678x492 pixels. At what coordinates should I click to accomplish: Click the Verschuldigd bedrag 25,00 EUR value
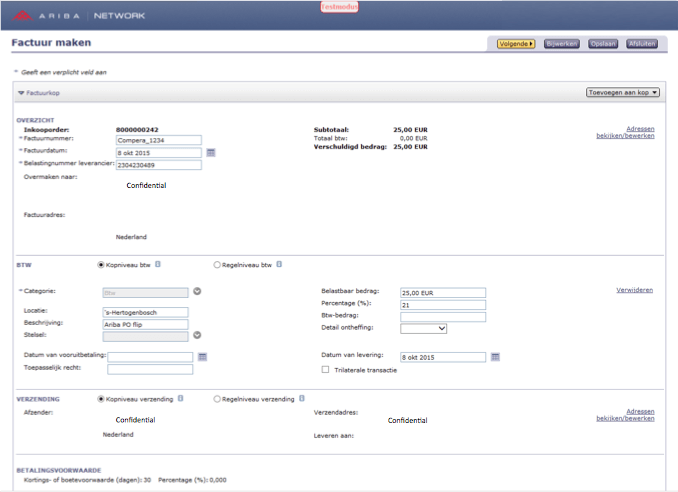point(410,147)
